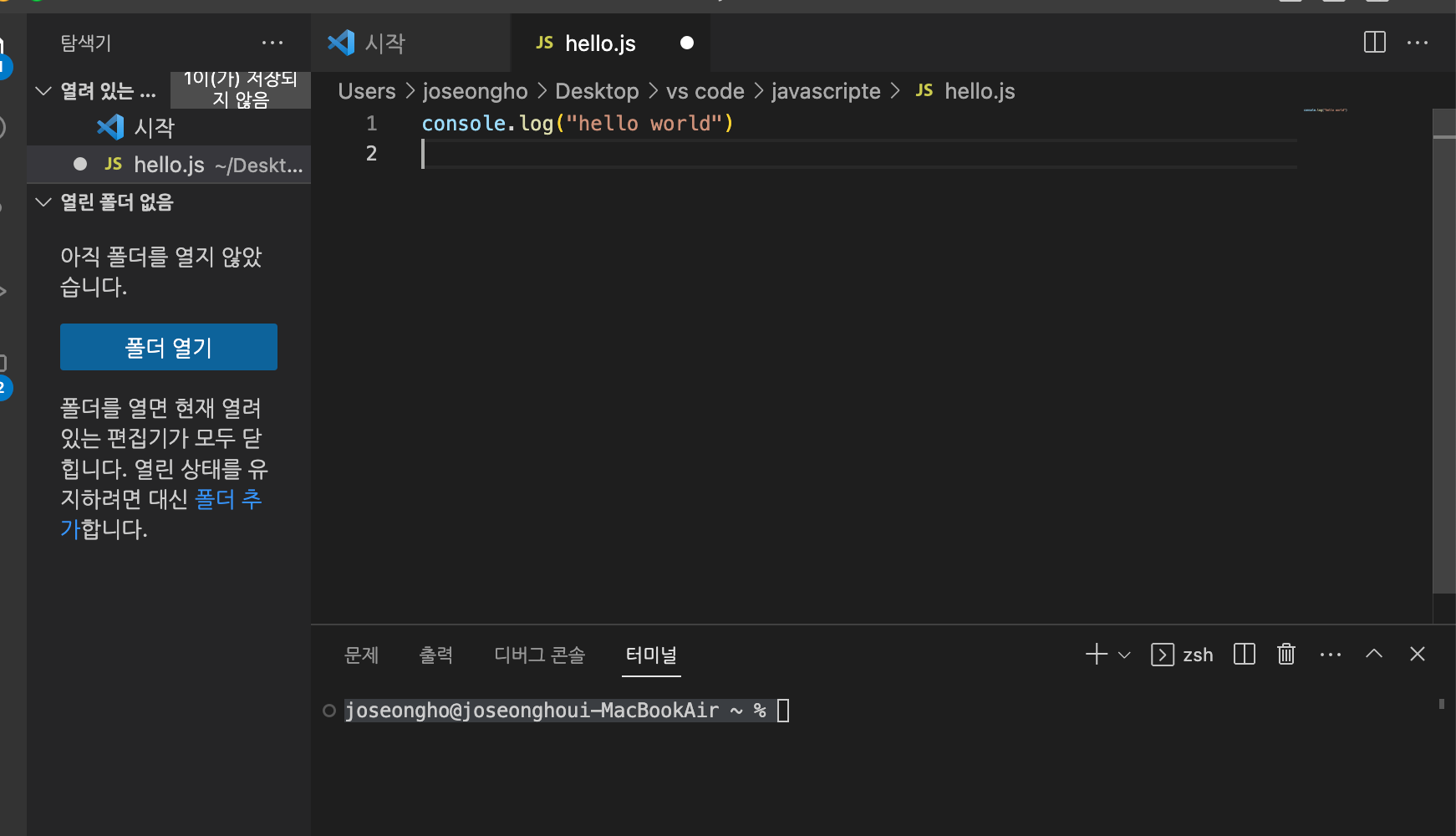Click the terminal prompt input area

[783, 711]
